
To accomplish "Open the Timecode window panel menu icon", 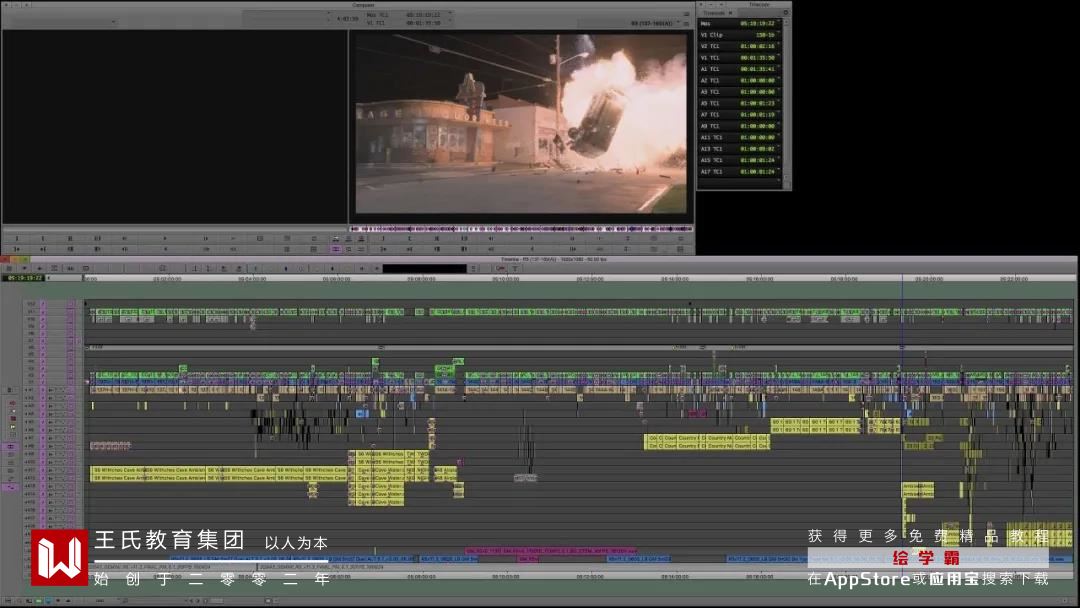I will (x=786, y=12).
